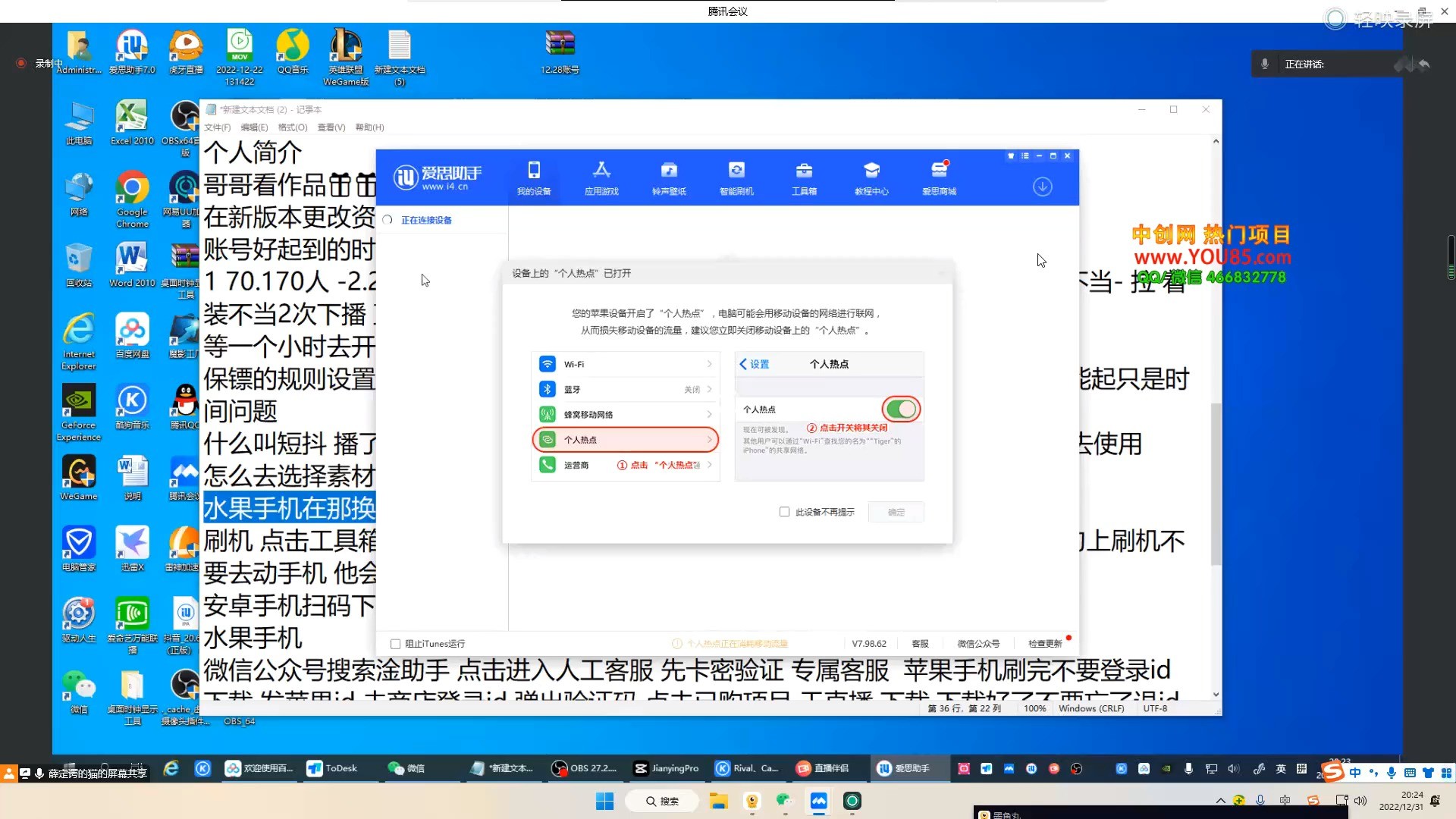
Task: Switch to ToDesk taskbar item
Action: (x=332, y=768)
